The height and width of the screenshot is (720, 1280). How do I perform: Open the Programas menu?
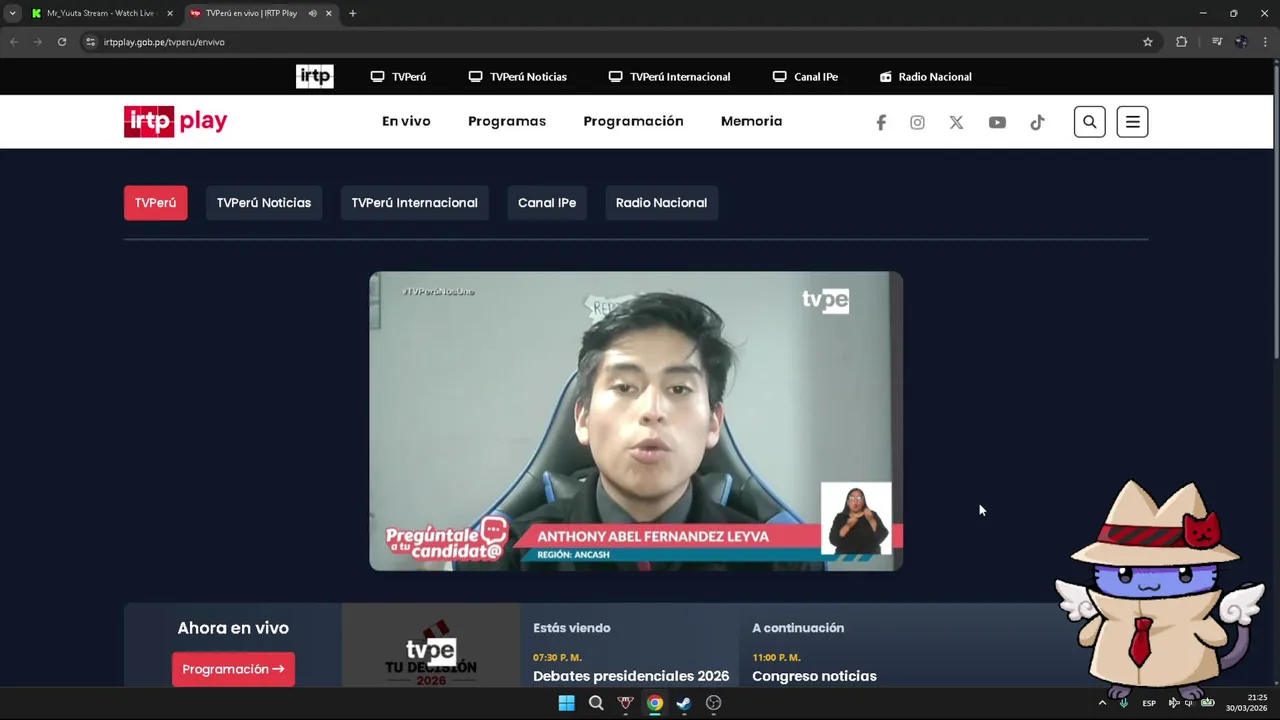tap(507, 121)
